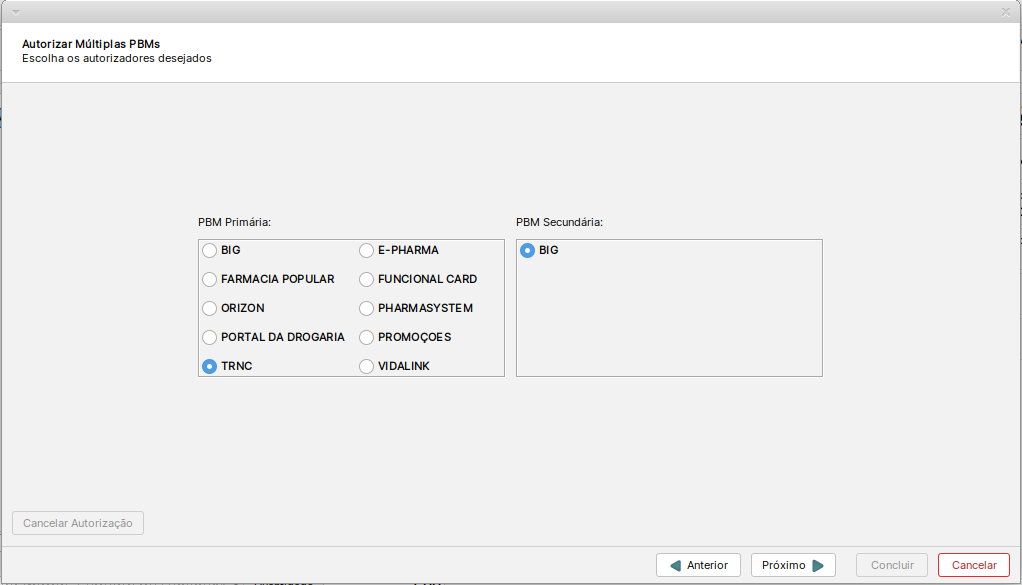This screenshot has width=1022, height=585.
Task: Advance with the Próximo button
Action: [x=793, y=565]
